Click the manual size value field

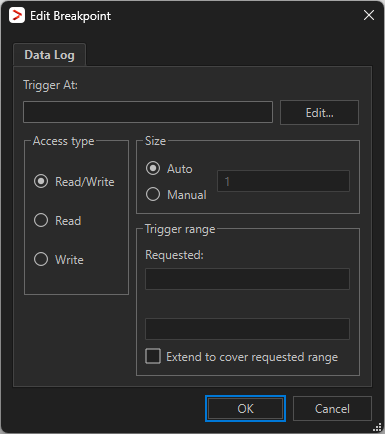283,181
